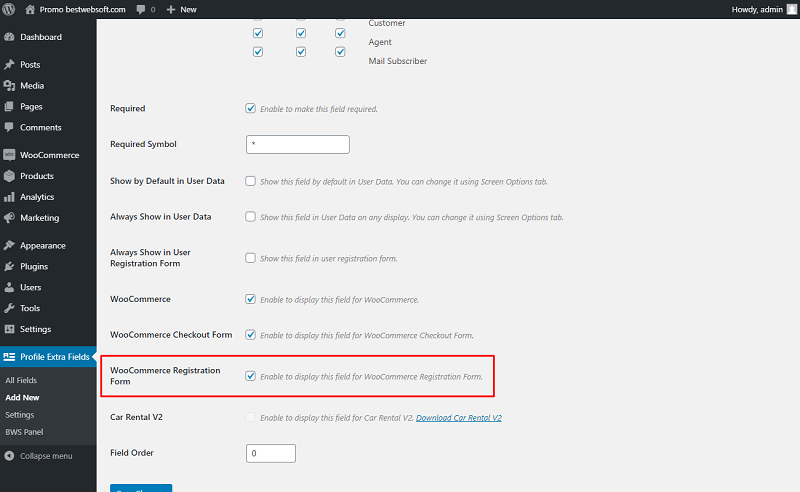Click the 'Field Order' label text
800x492 pixels.
click(132, 453)
